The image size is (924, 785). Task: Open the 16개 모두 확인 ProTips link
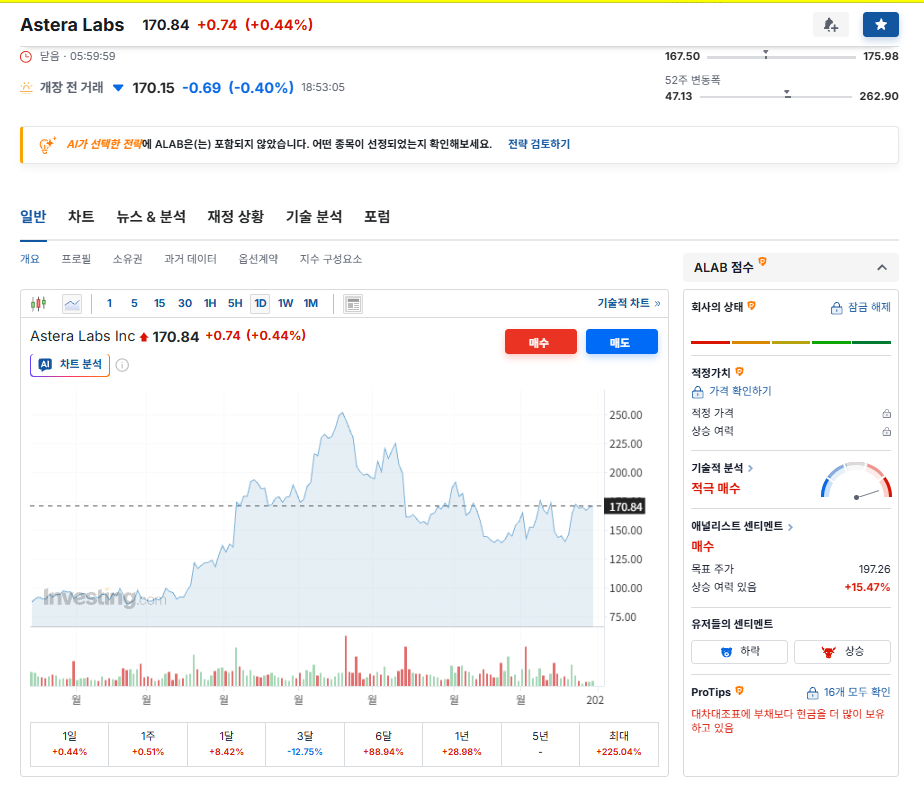coord(849,692)
